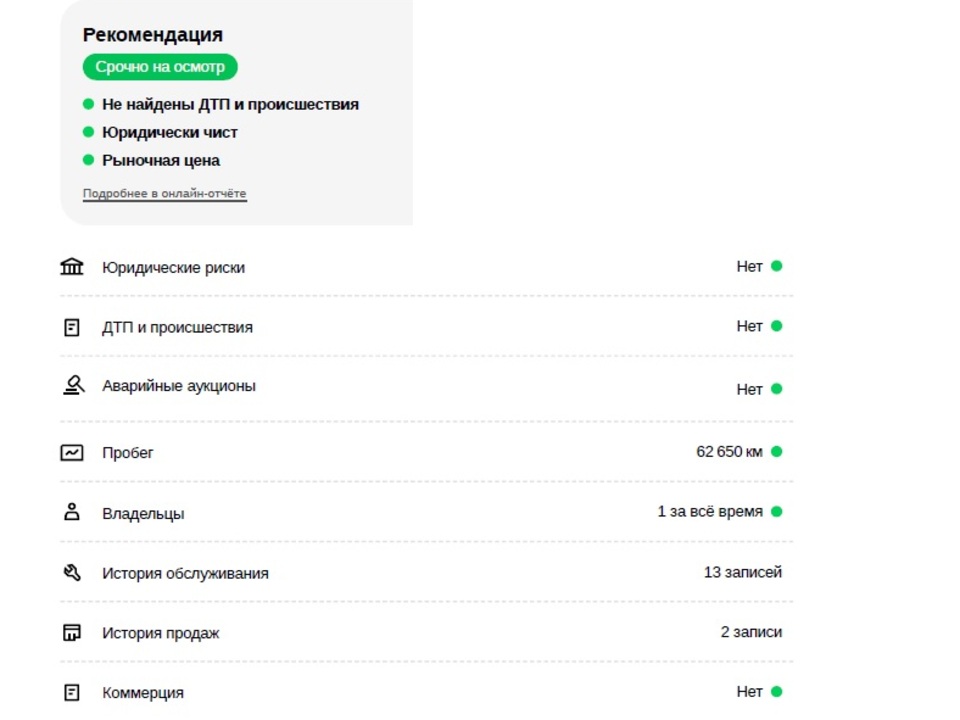Screen dimensions: 960x720
Task: Click the 1 за всё время owners value
Action: click(x=710, y=512)
